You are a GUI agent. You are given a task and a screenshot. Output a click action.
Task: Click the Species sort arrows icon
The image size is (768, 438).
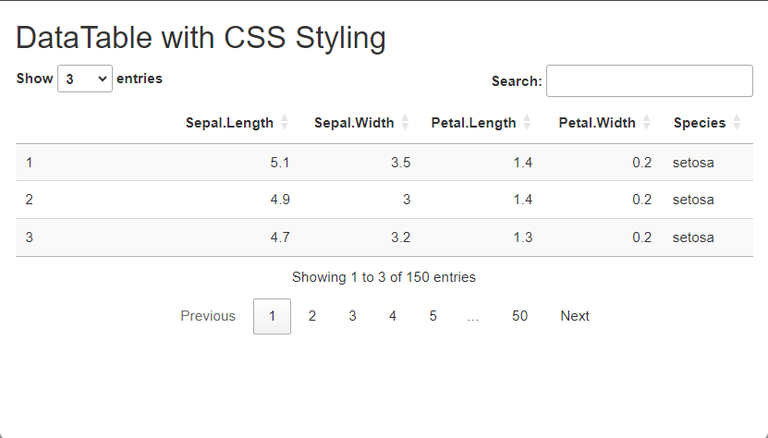point(737,123)
